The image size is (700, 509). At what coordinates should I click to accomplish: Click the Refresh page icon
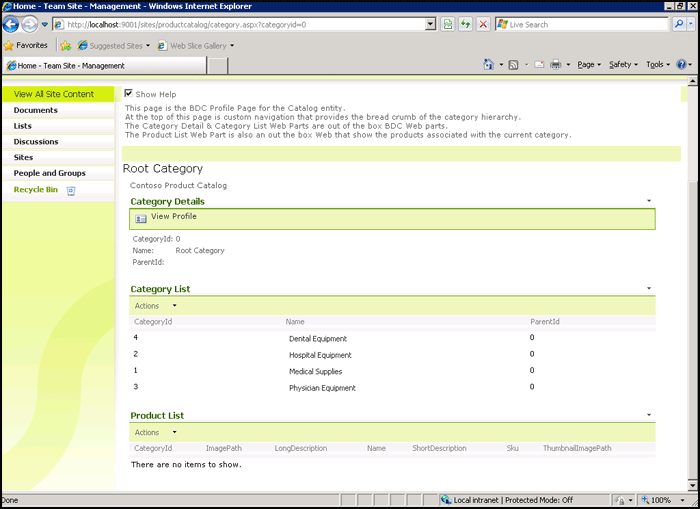[465, 24]
